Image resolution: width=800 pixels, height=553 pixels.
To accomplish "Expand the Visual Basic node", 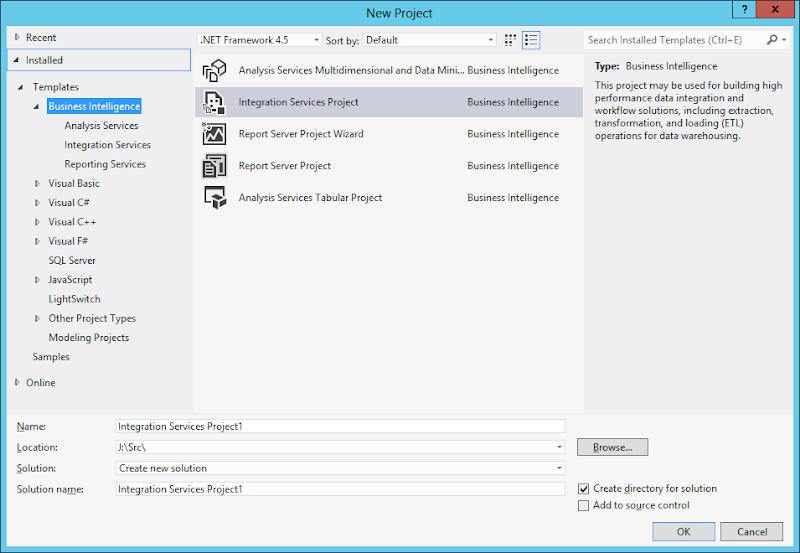I will pyautogui.click(x=37, y=184).
